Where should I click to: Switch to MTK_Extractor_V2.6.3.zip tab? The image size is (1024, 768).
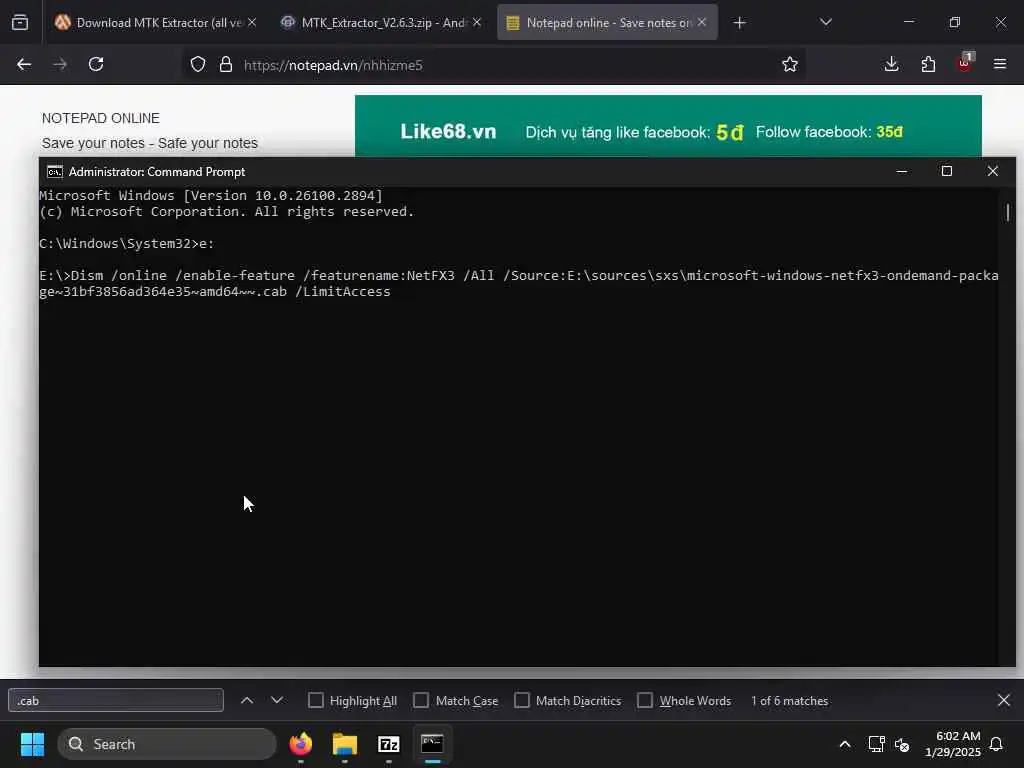pos(381,23)
